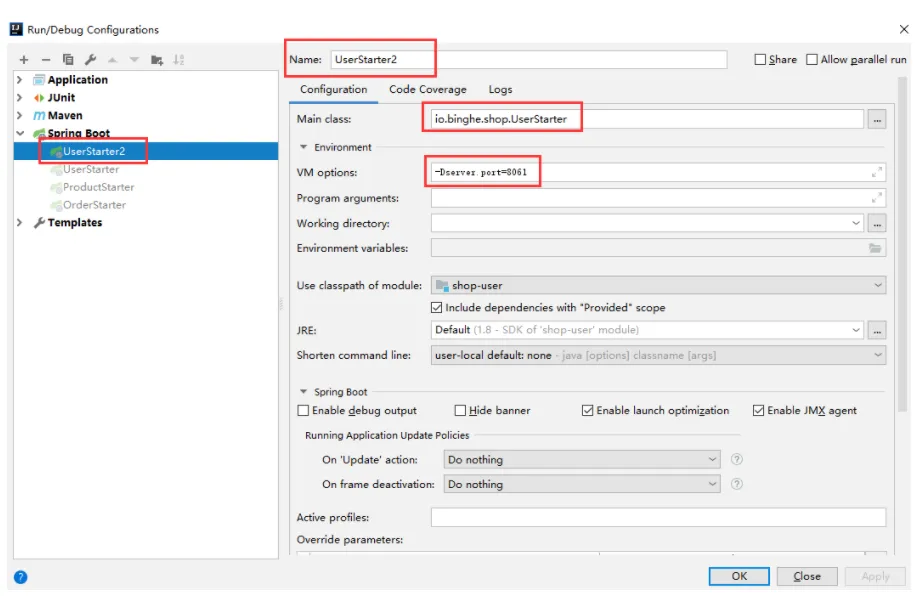The image size is (917, 603).
Task: Click the Apply button
Action: pos(875,576)
